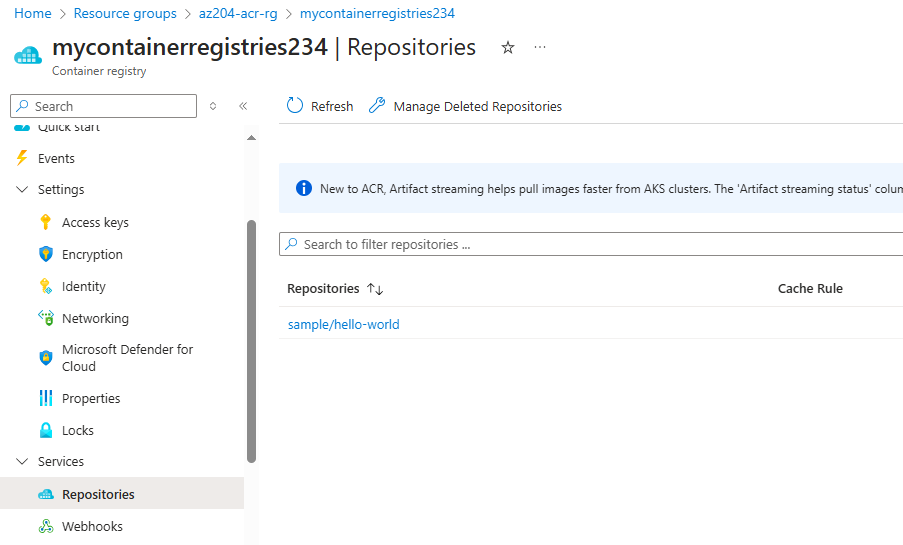
Task: Click the Encryption shield icon
Action: tap(45, 254)
